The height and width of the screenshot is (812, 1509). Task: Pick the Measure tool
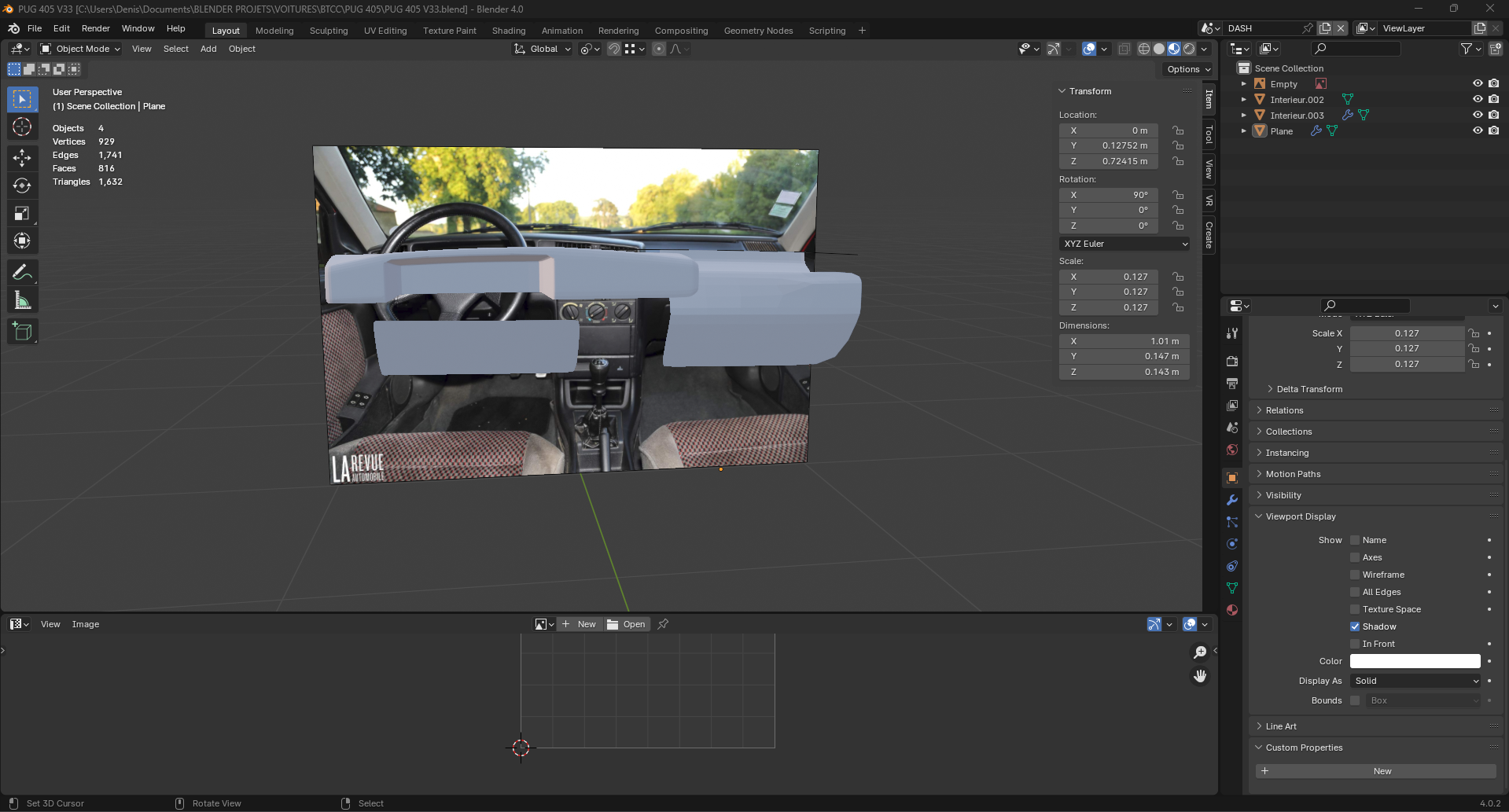pyautogui.click(x=22, y=301)
